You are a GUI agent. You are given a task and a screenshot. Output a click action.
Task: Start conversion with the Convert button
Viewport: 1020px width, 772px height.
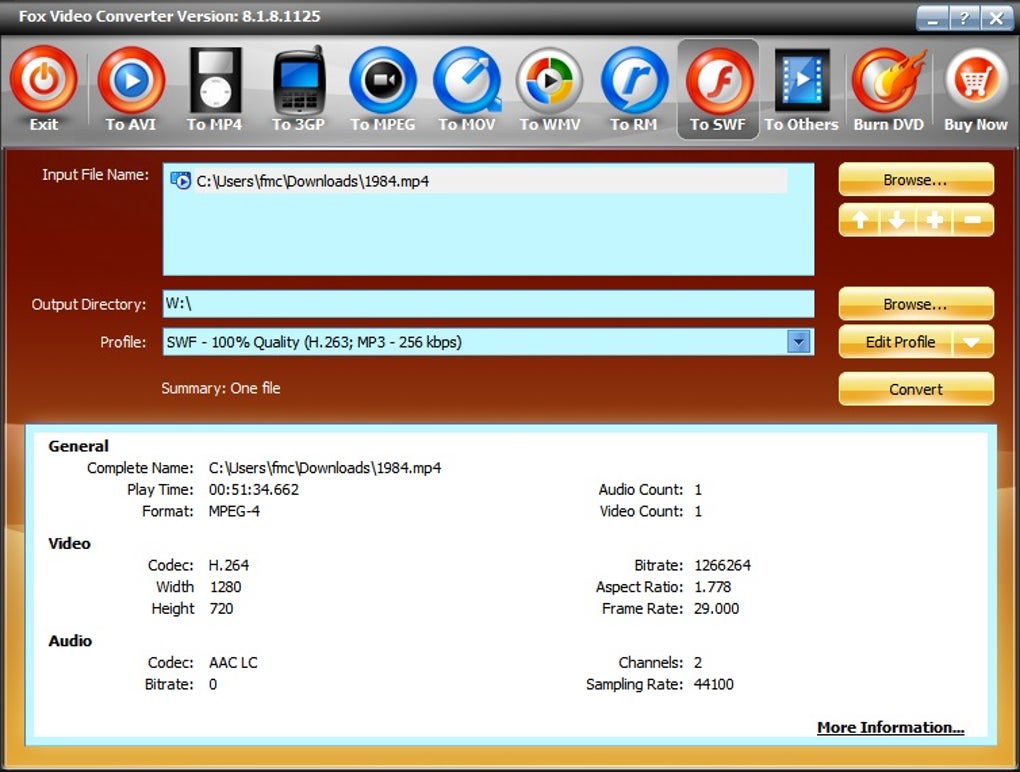tap(916, 389)
